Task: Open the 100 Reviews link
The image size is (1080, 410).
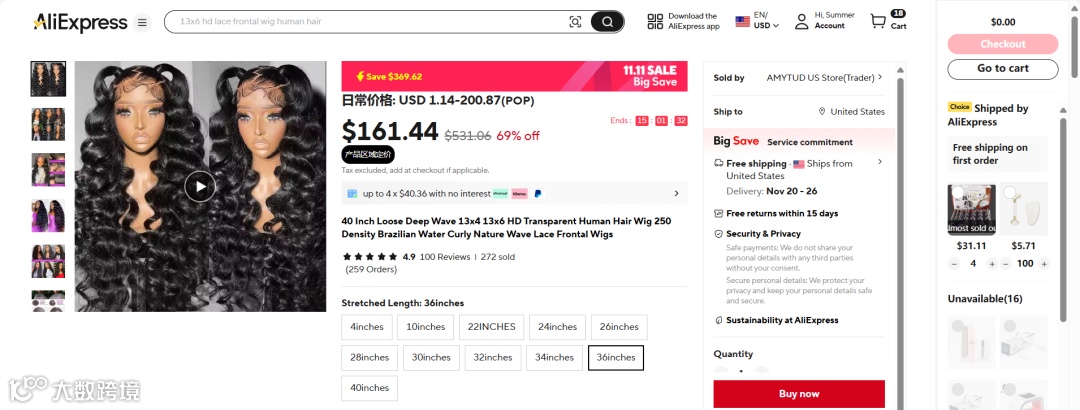Action: pyautogui.click(x=445, y=257)
